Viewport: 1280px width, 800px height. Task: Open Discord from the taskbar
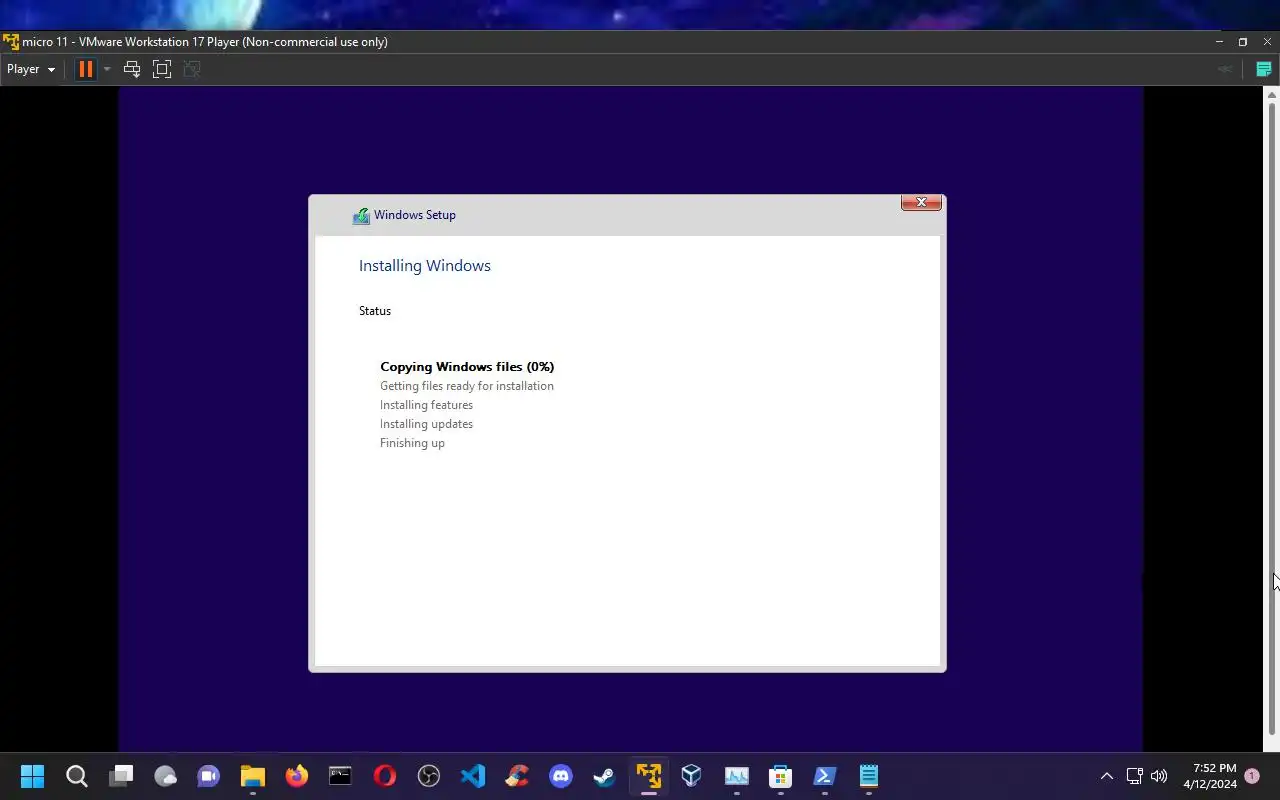click(x=561, y=776)
